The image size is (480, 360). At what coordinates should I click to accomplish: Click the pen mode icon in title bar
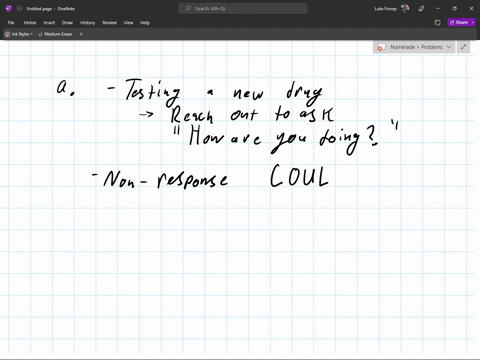421,9
